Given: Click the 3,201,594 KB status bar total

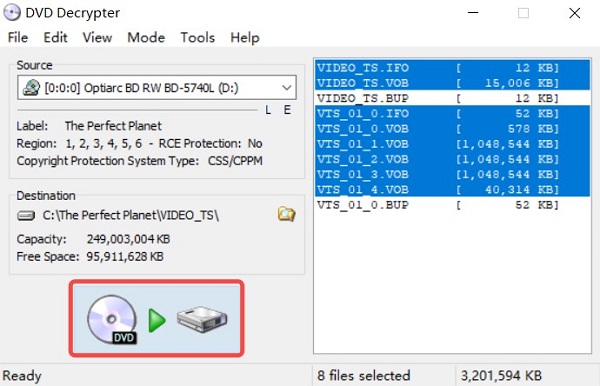Looking at the screenshot, I should point(501,375).
